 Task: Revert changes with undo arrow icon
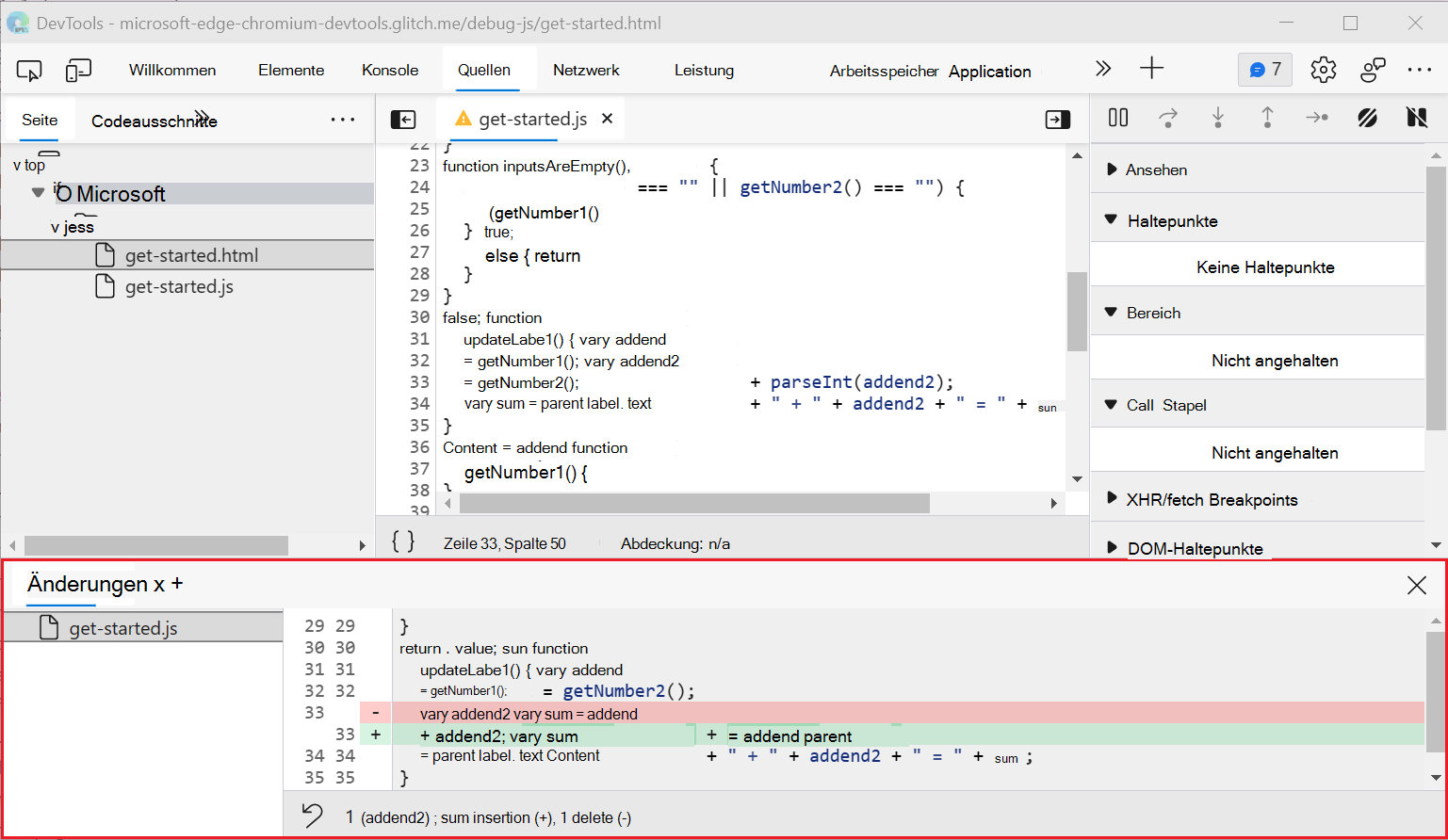tap(313, 816)
